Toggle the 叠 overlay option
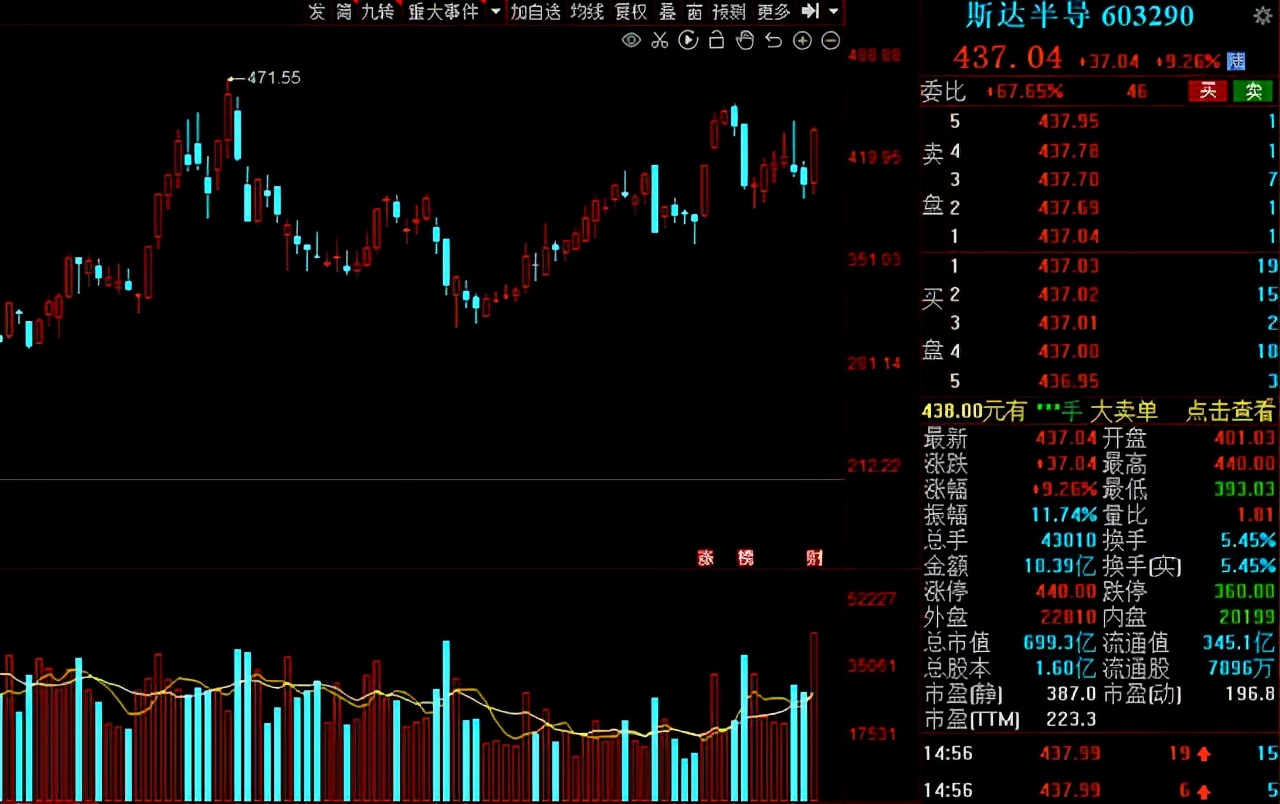 click(x=668, y=11)
